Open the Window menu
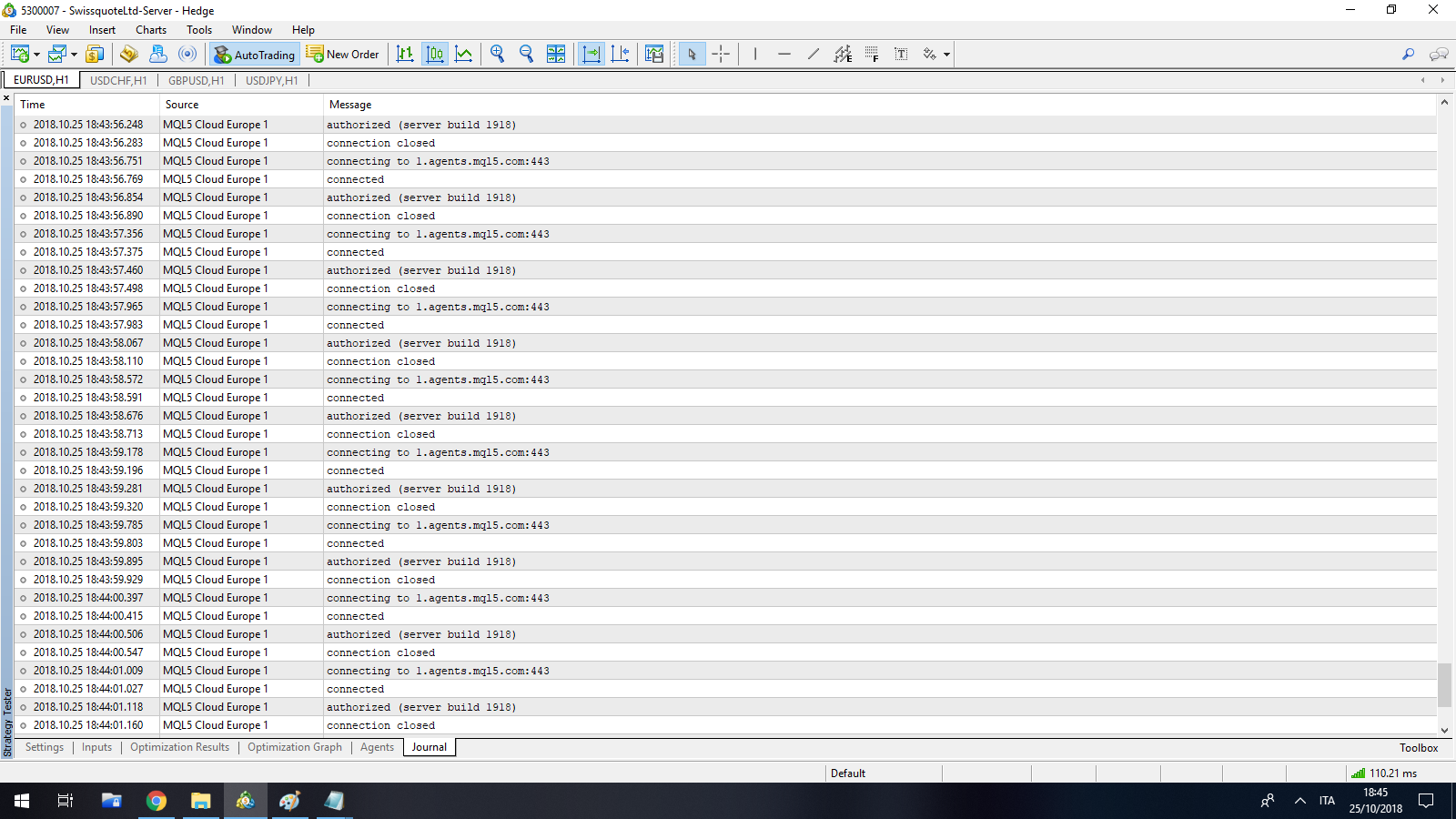 pyautogui.click(x=252, y=30)
